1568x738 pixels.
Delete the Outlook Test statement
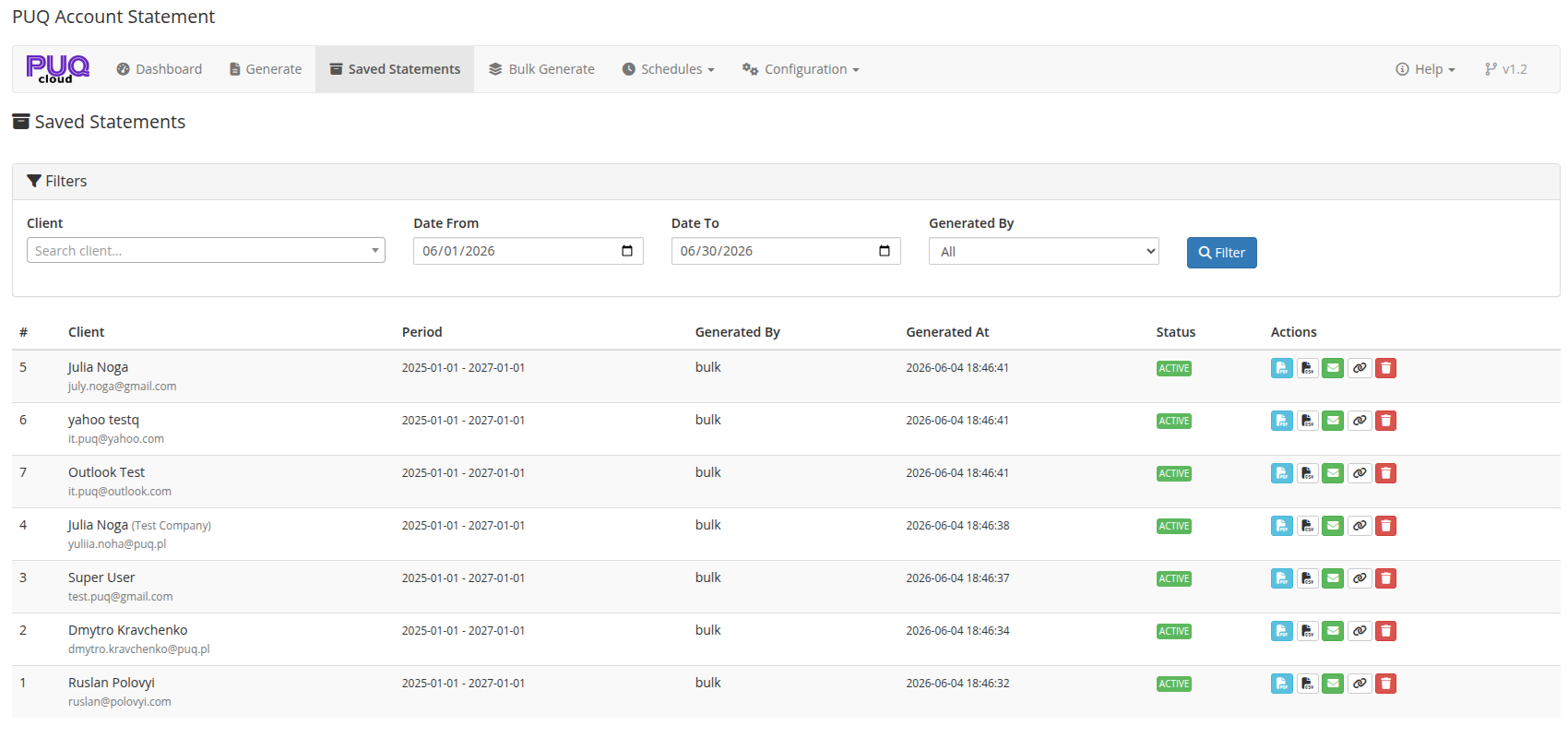point(1385,473)
